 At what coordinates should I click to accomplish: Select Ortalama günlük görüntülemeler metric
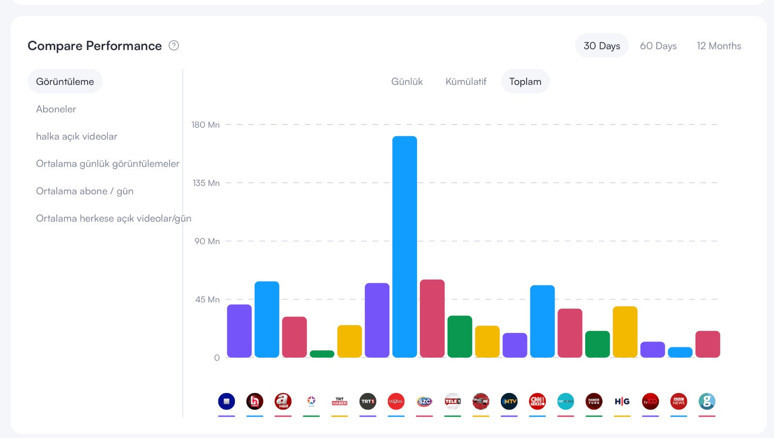coord(108,164)
